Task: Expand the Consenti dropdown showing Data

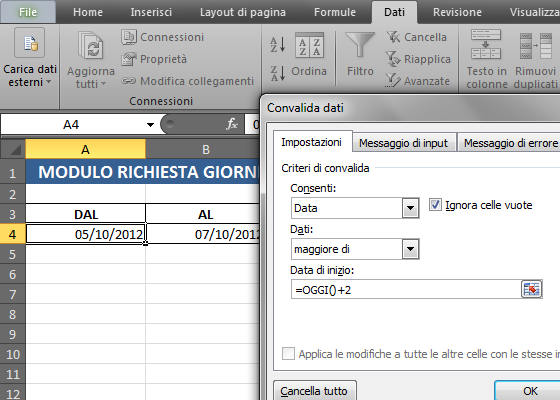Action: coord(410,208)
